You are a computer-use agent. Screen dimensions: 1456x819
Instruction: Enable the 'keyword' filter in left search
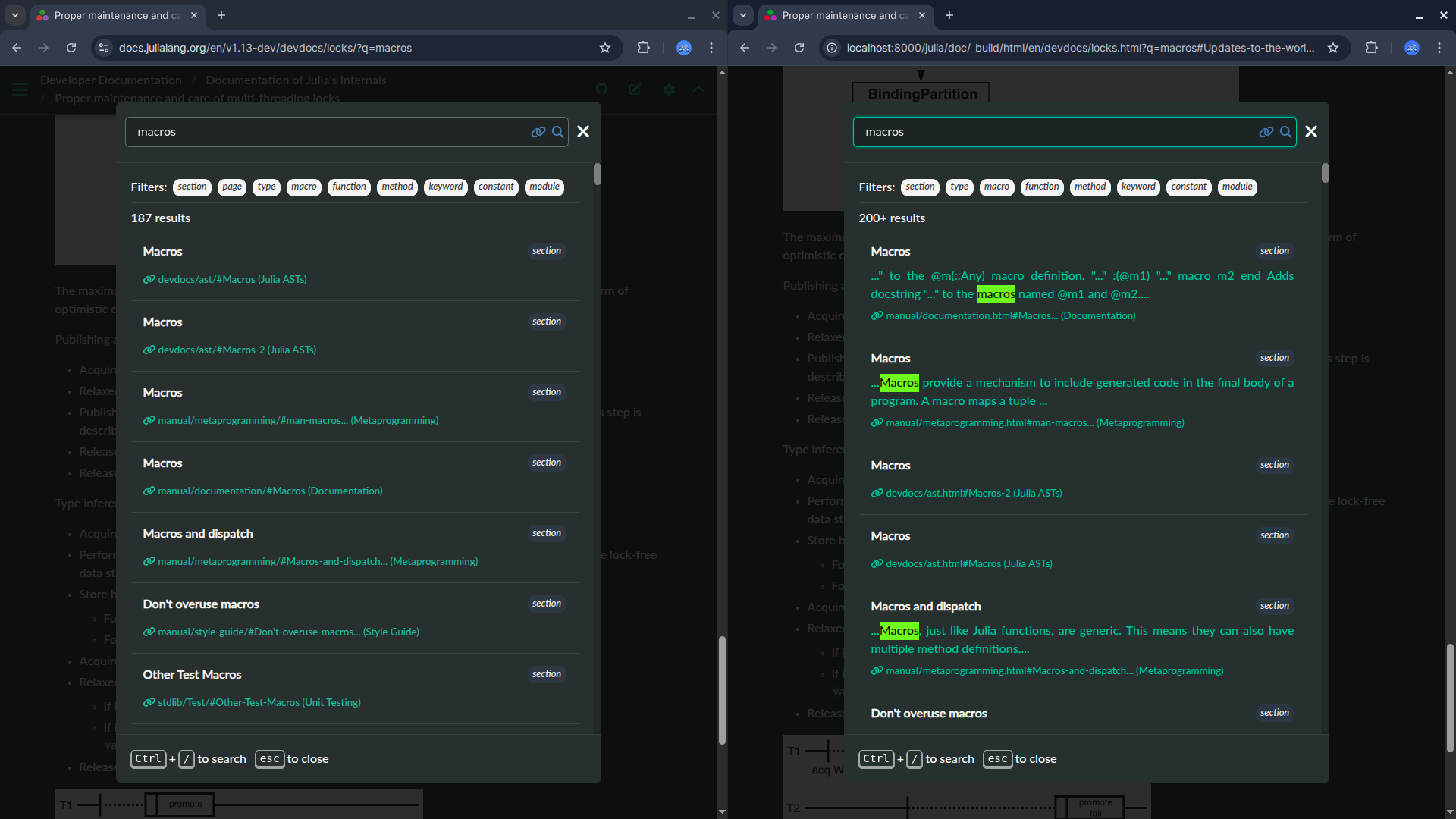pyautogui.click(x=445, y=187)
